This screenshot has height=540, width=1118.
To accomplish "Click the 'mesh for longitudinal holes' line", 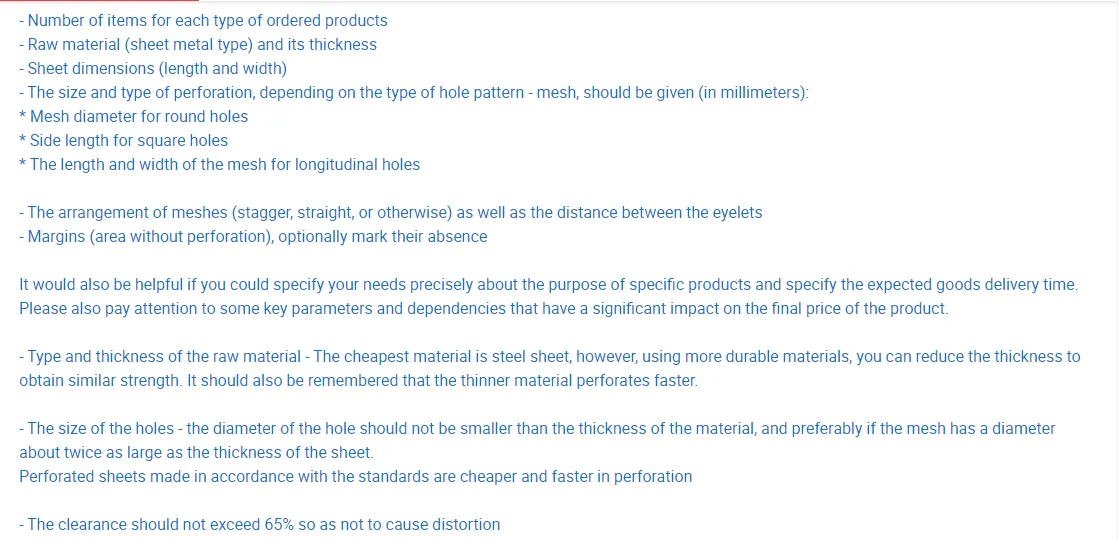I will [220, 164].
